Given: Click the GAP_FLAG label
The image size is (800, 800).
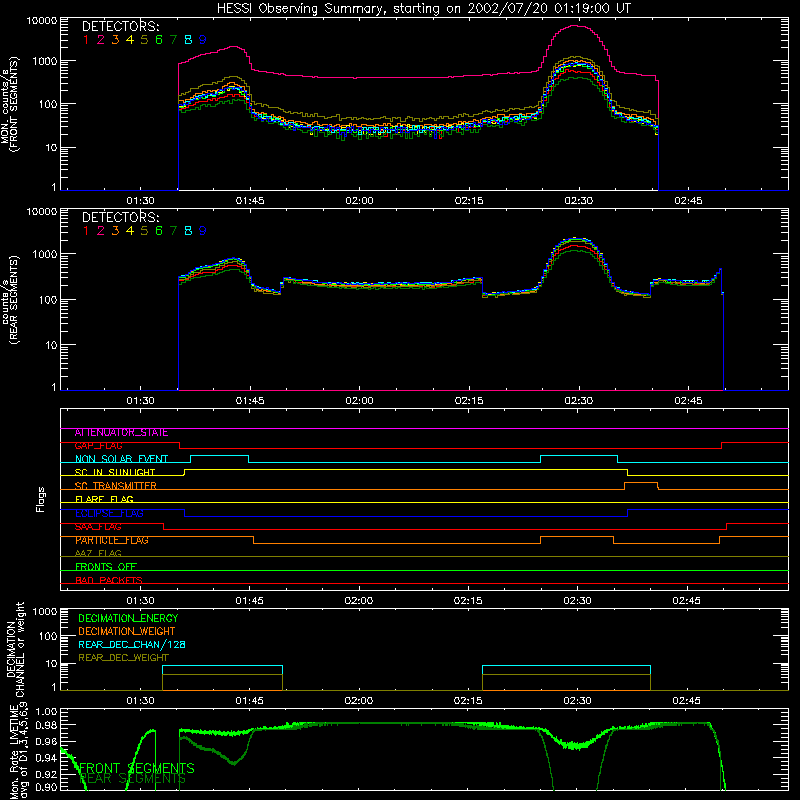Looking at the screenshot, I should (98, 446).
